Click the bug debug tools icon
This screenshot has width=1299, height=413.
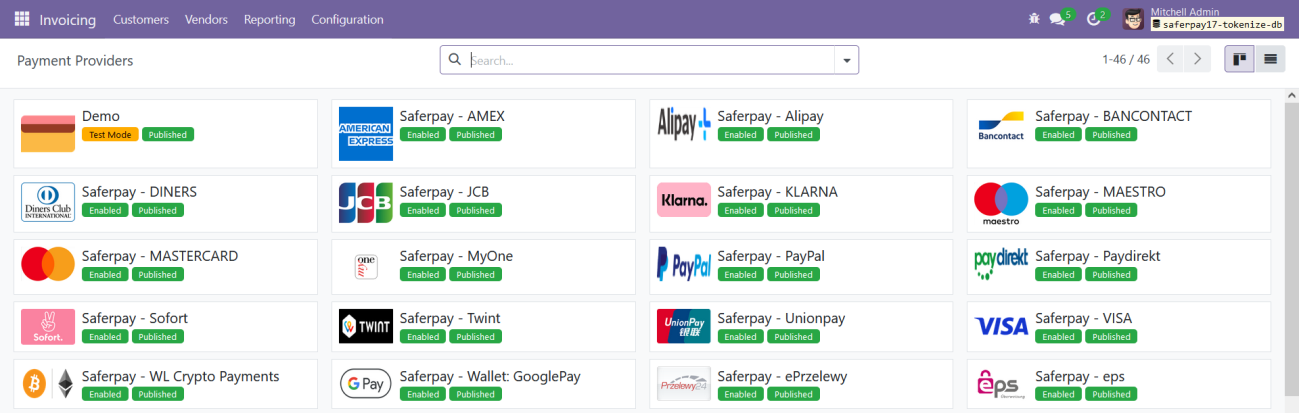coord(1033,19)
